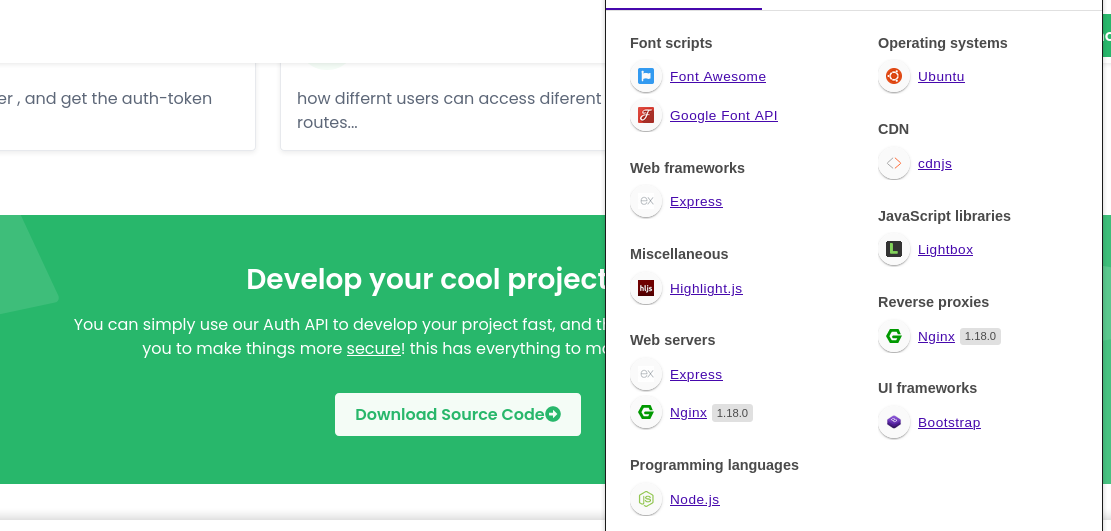
Task: Click the Nginx icon under Web servers
Action: [646, 413]
